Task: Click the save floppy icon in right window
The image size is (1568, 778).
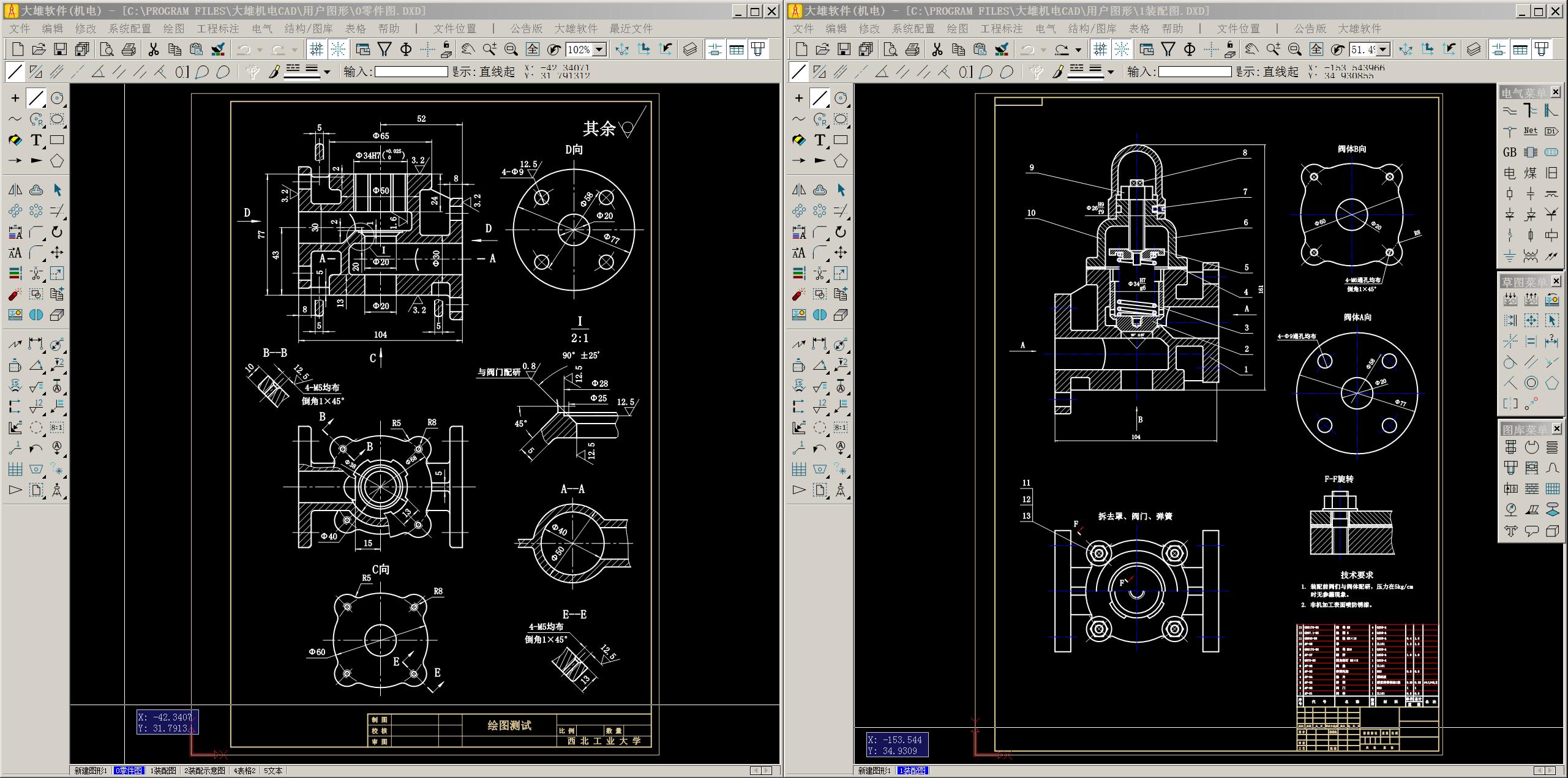Action: [844, 50]
